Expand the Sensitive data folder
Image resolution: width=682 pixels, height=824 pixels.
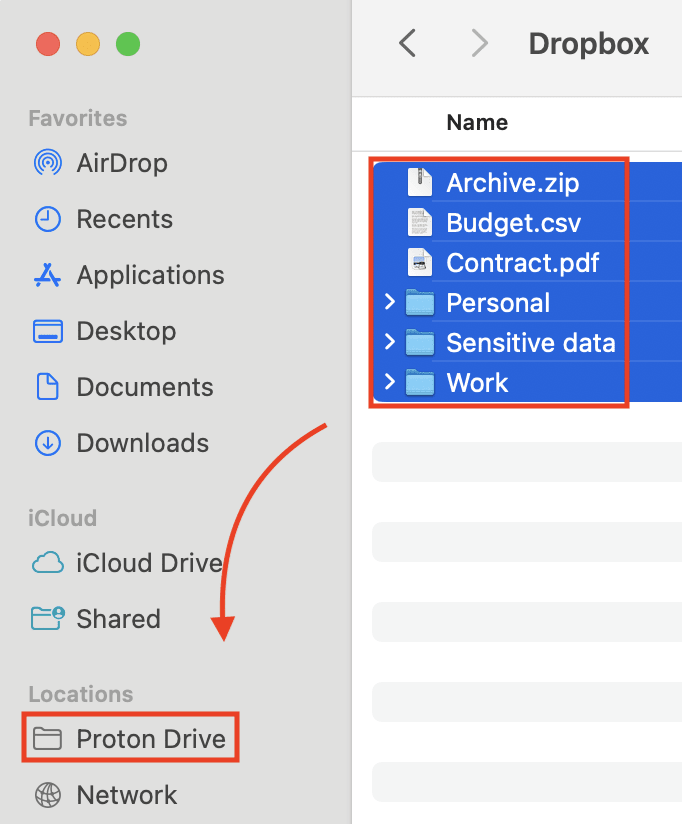(x=389, y=342)
